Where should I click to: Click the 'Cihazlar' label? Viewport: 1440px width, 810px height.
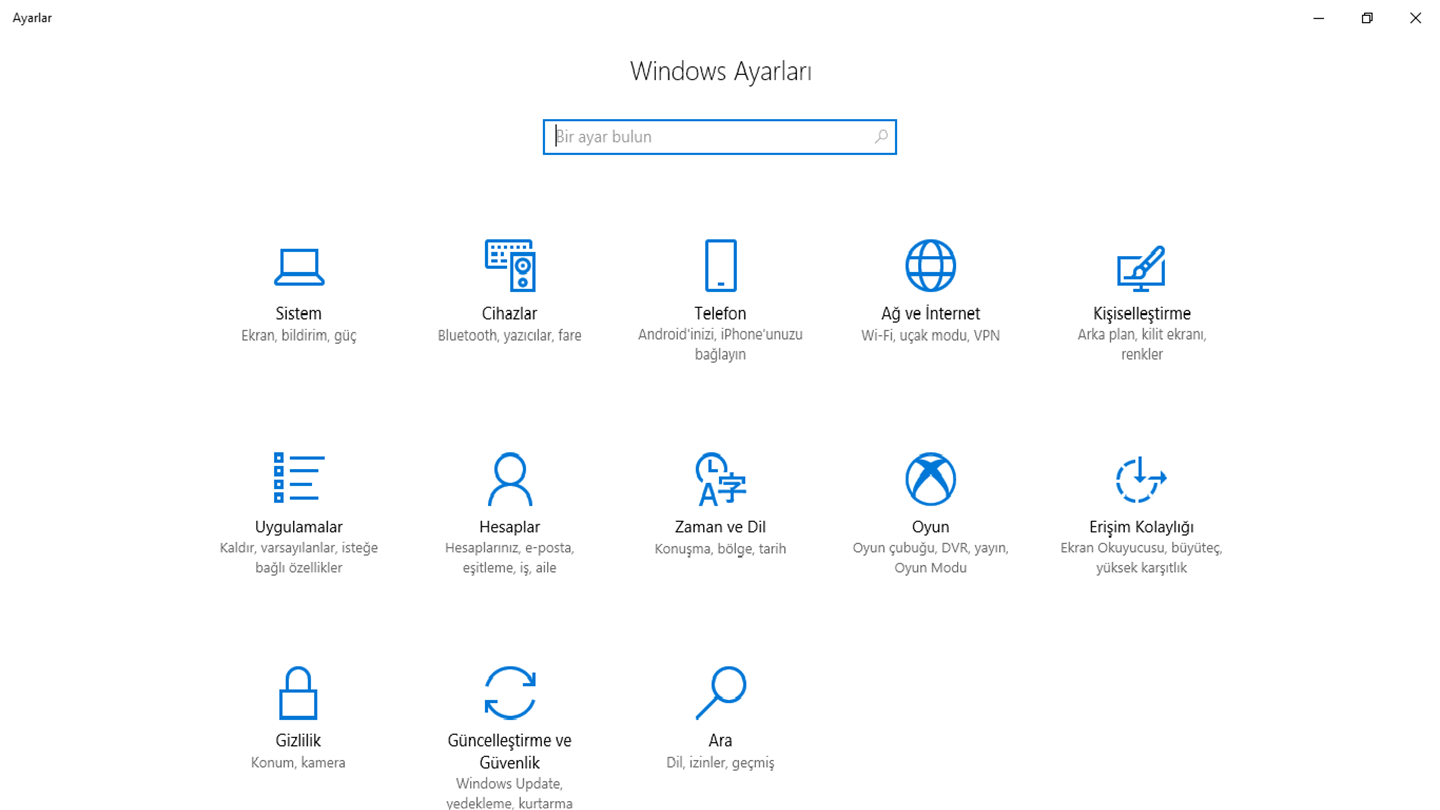coord(510,313)
